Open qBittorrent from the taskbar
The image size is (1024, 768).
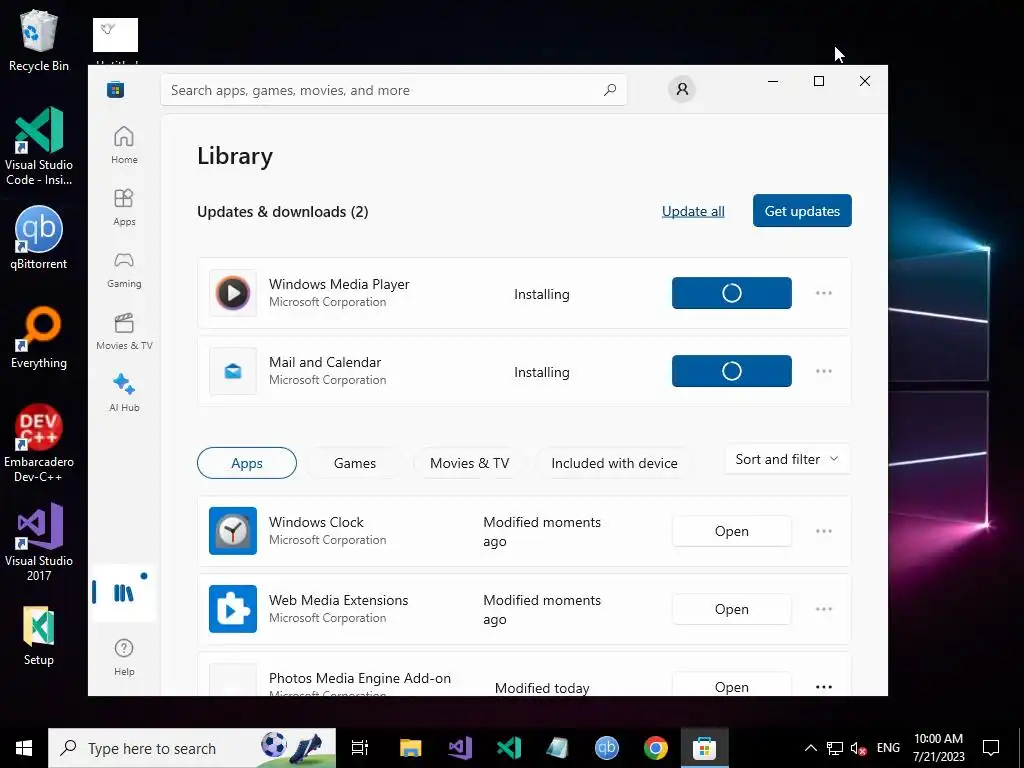[x=607, y=748]
